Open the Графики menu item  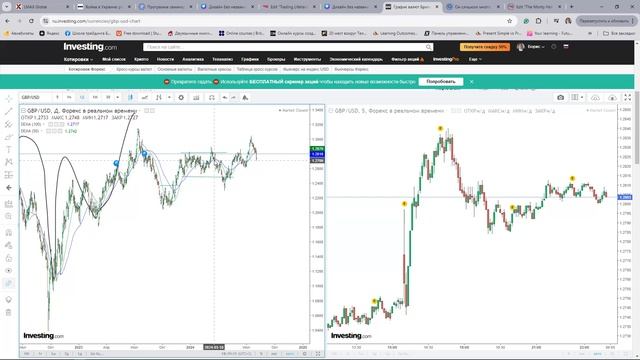[250, 59]
